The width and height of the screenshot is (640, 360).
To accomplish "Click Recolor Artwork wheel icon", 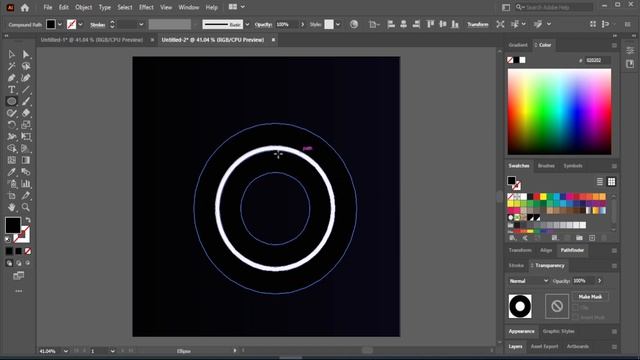I will tap(354, 24).
